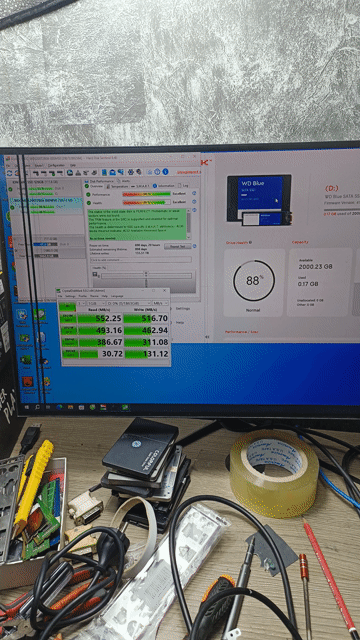Launch Microsoft Edge from the taskbar
360x640 pixels.
[60, 407]
